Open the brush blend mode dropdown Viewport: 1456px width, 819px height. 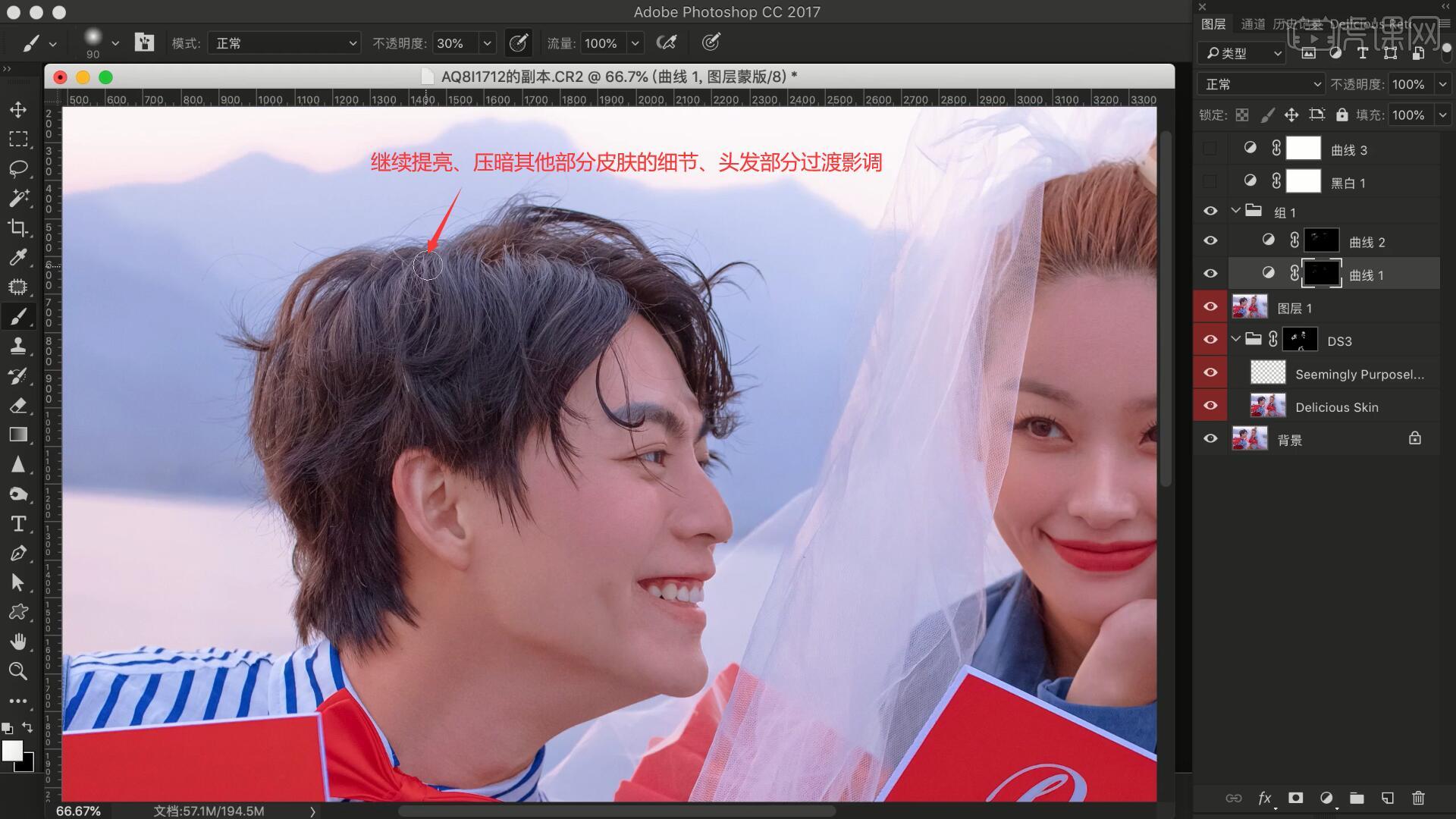[284, 43]
